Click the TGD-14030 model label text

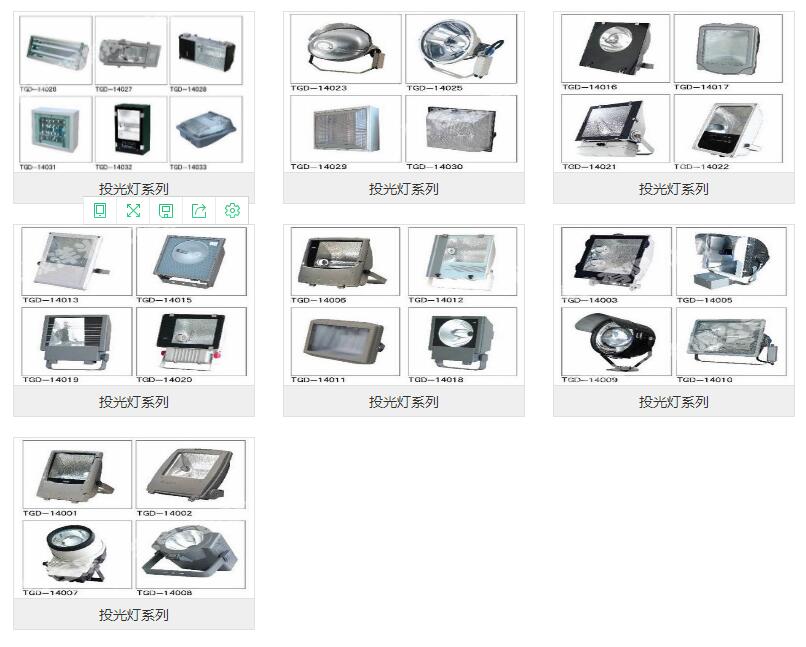tap(434, 167)
